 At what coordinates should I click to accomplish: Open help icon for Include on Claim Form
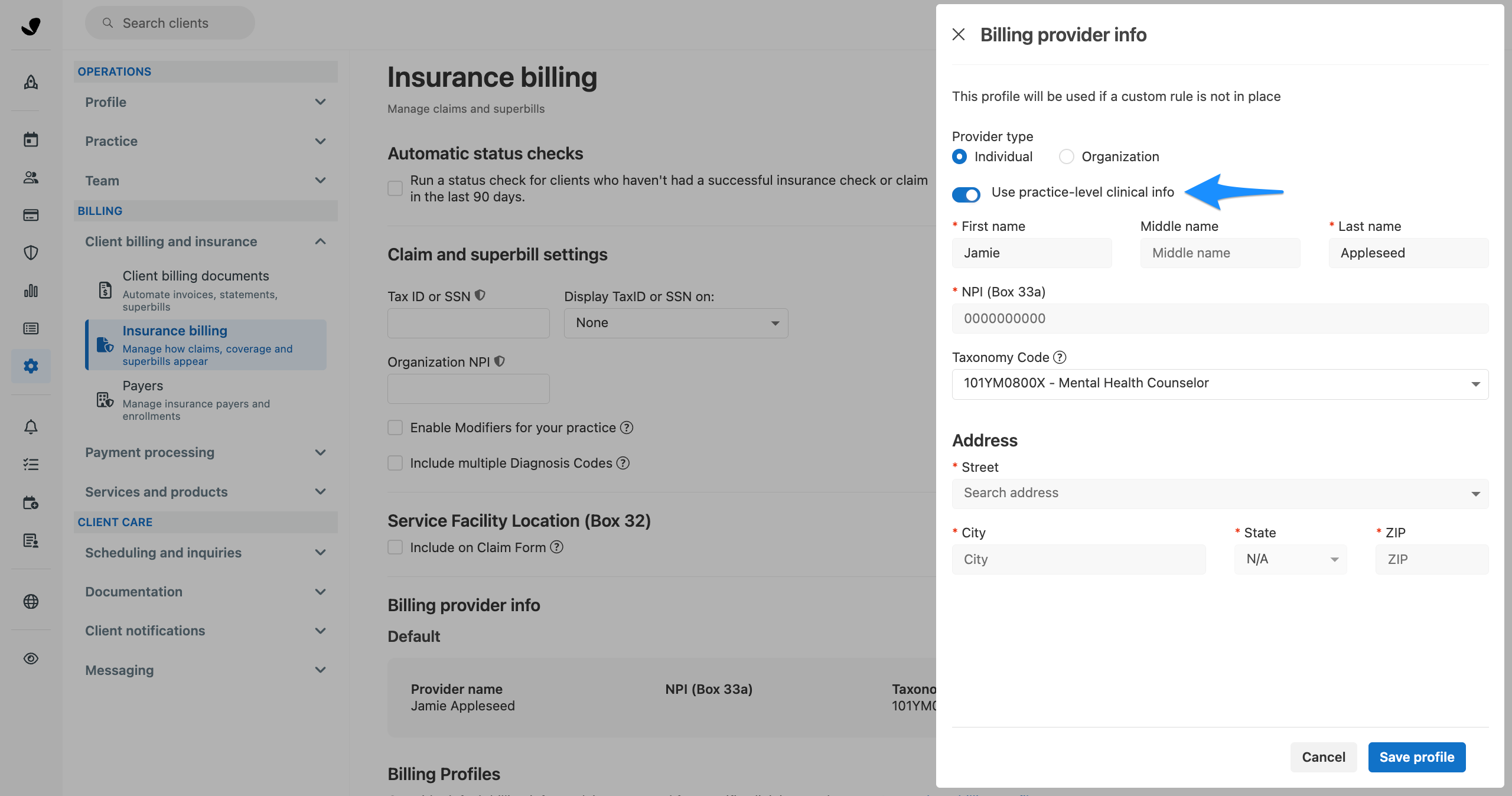[556, 547]
